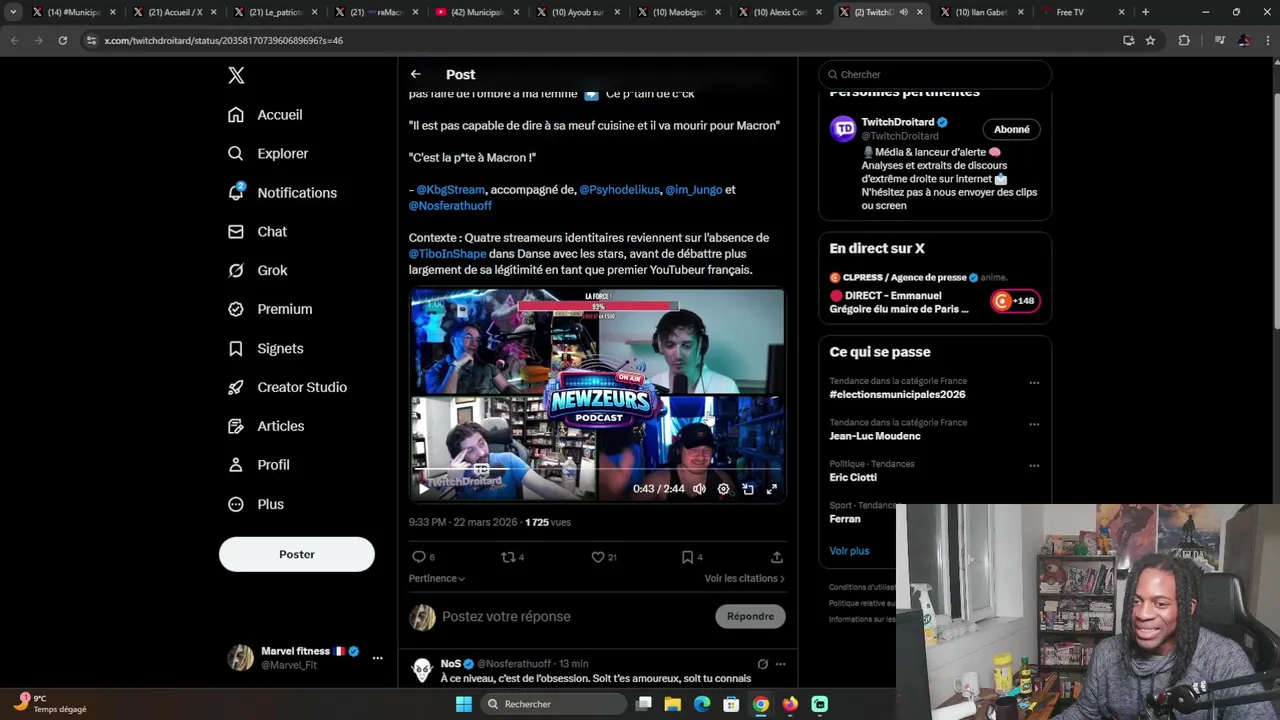The width and height of the screenshot is (1280, 720).
Task: Click the reply icon with 6 comments
Action: pos(423,557)
